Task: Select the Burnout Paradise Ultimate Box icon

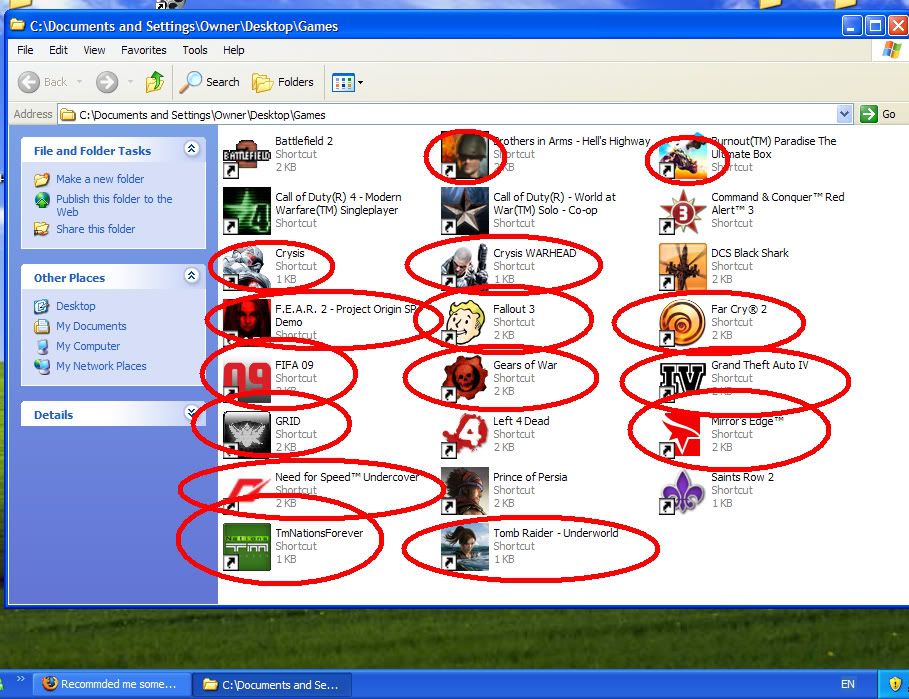Action: (683, 155)
